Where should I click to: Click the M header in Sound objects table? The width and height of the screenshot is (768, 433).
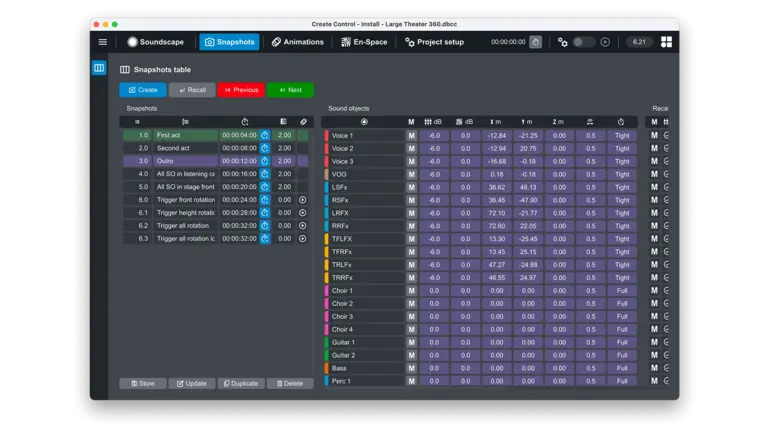coord(411,122)
